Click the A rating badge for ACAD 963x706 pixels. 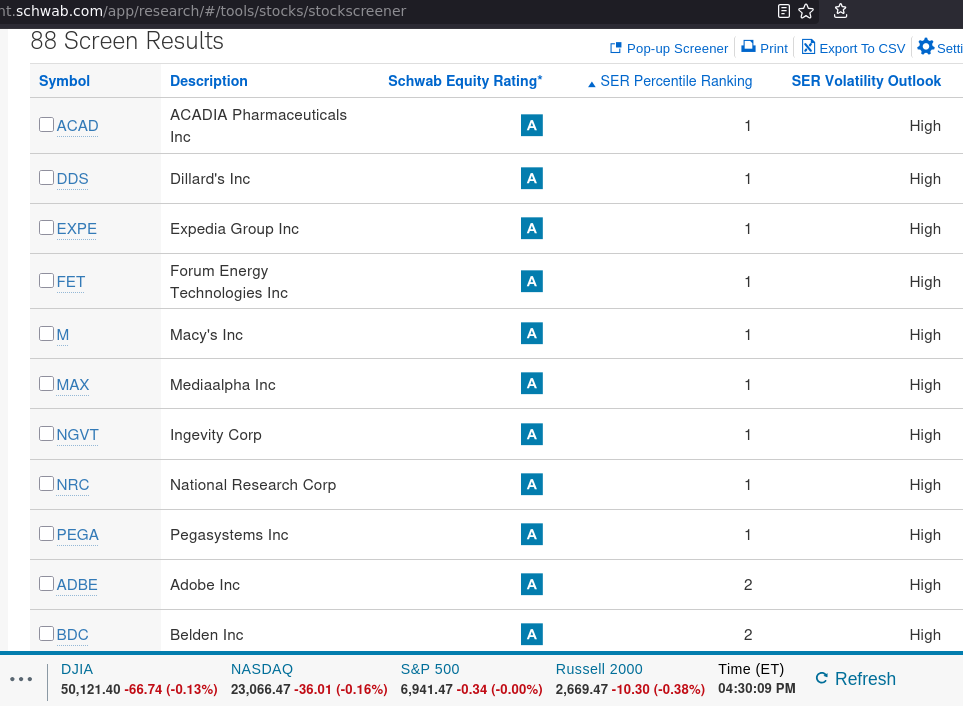tap(532, 125)
